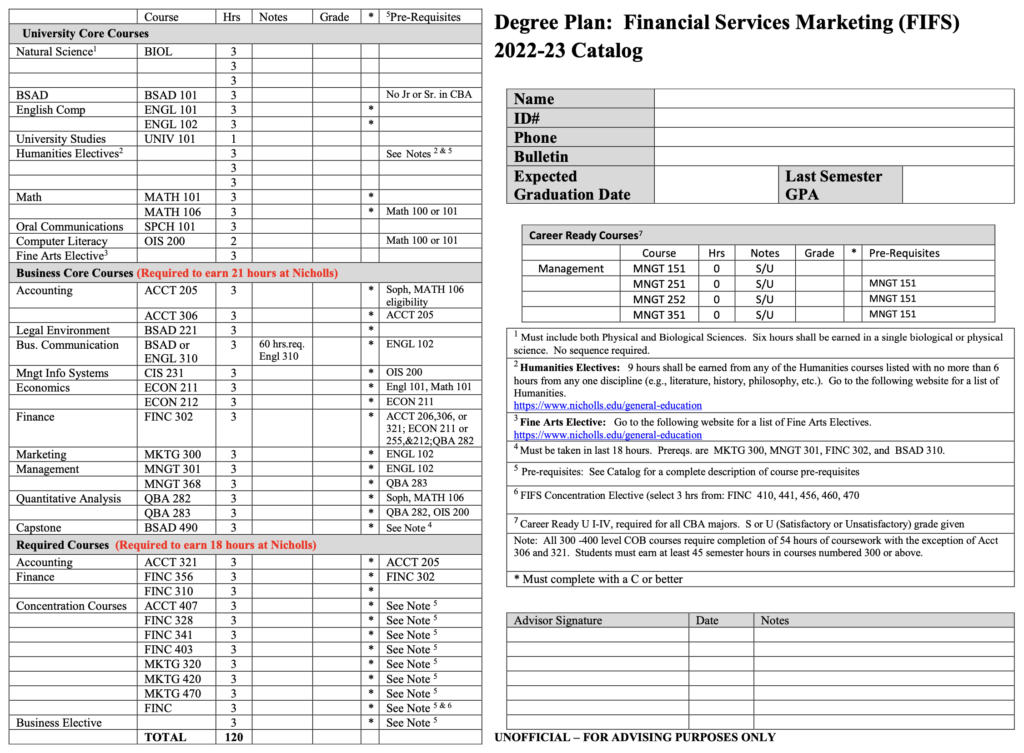The width and height of the screenshot is (1024, 753).
Task: Click the Advisor Signature column header
Action: click(598, 620)
